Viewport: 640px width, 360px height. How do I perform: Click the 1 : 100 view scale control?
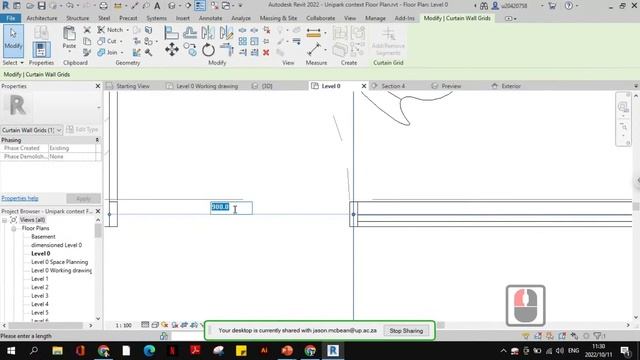123,325
